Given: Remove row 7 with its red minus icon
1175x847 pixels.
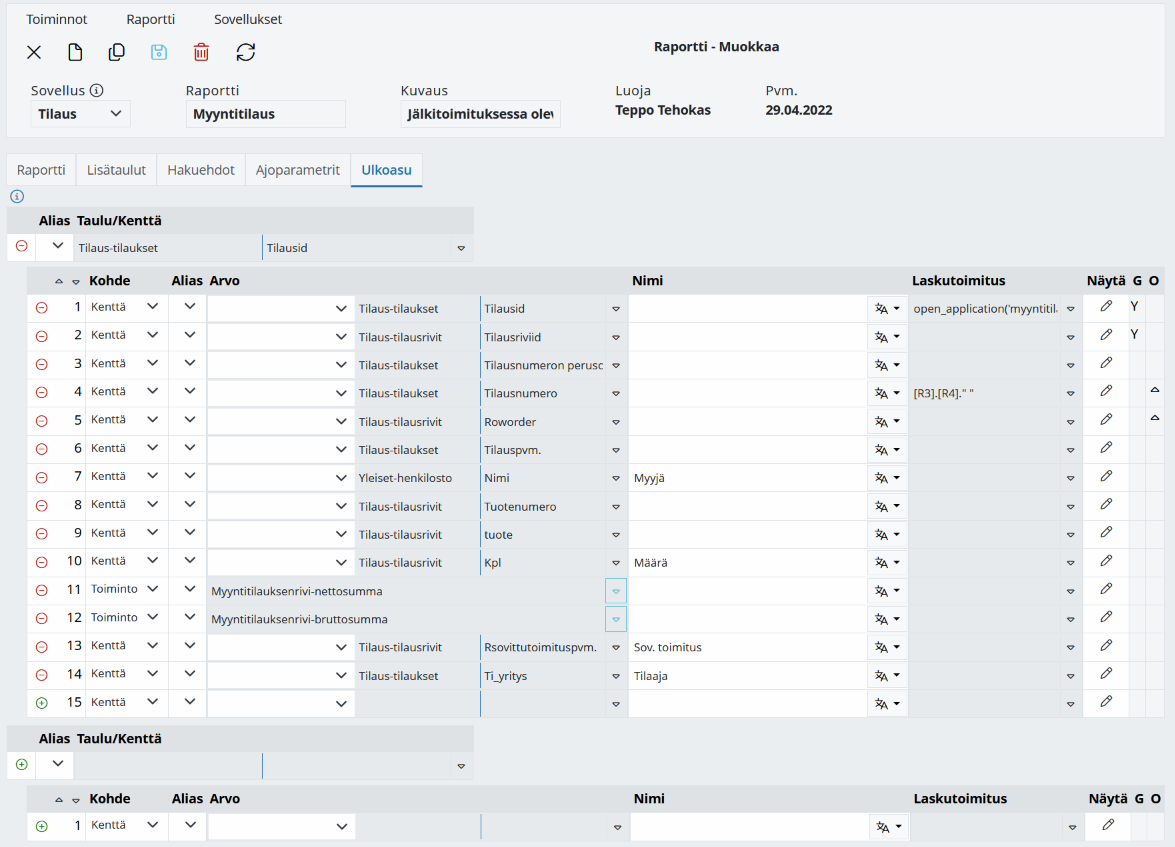Looking at the screenshot, I should click(x=42, y=477).
